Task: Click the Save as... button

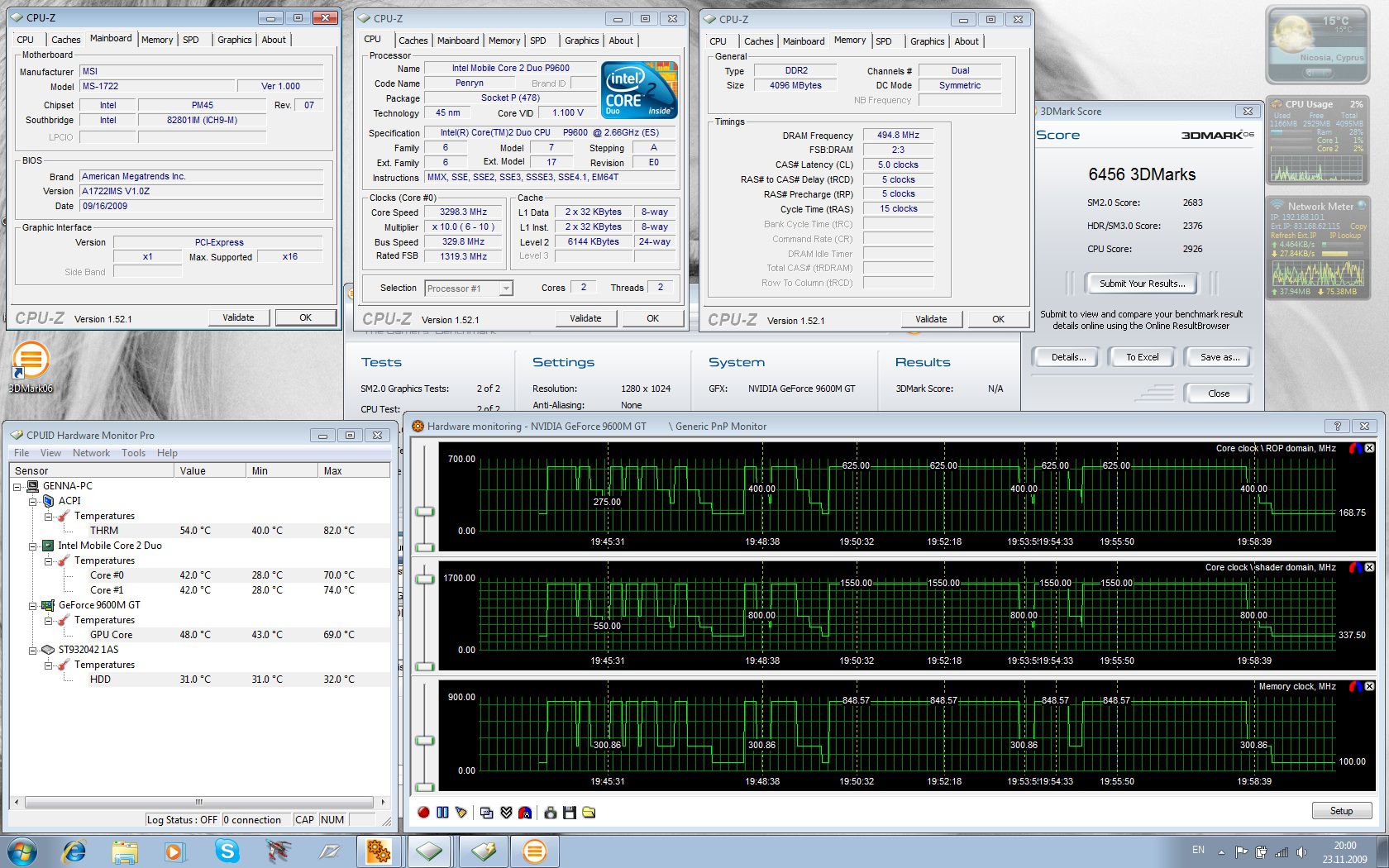Action: coord(1220,357)
